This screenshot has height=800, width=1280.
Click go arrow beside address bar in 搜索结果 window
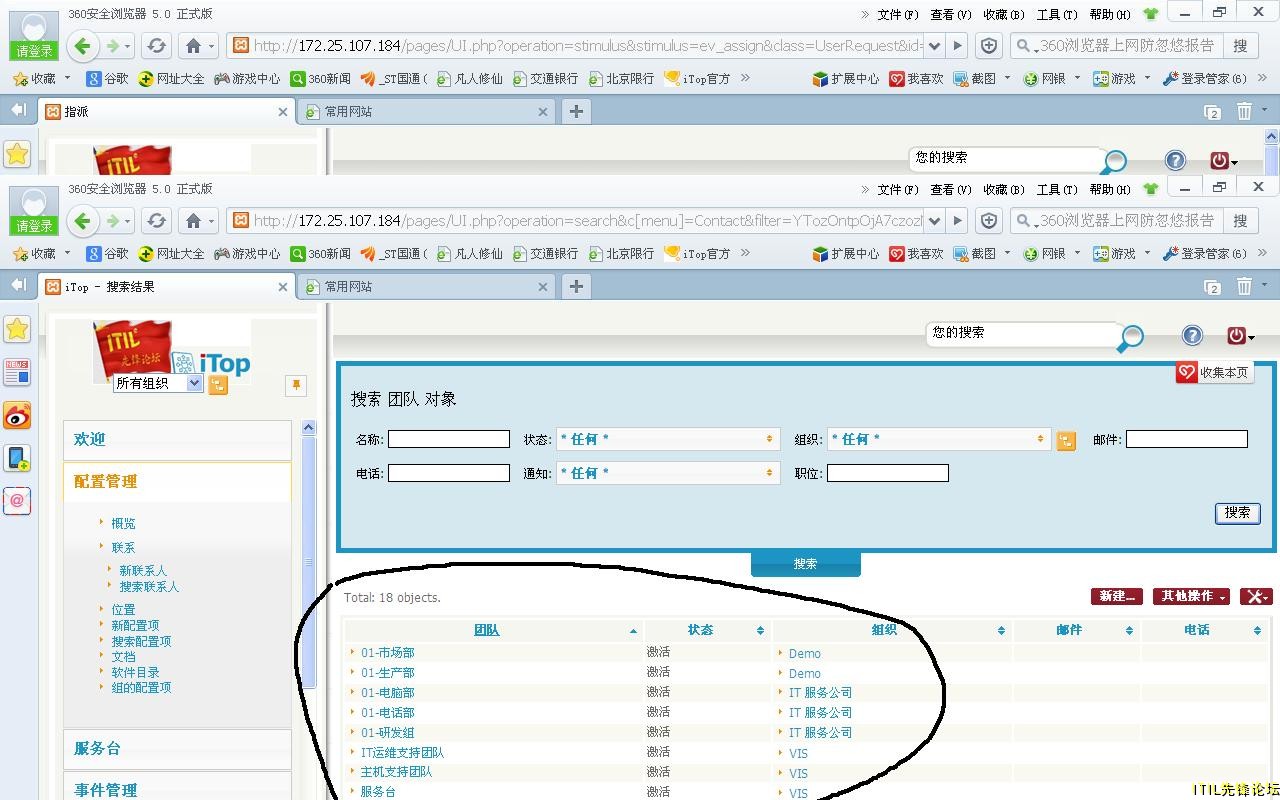click(x=957, y=221)
